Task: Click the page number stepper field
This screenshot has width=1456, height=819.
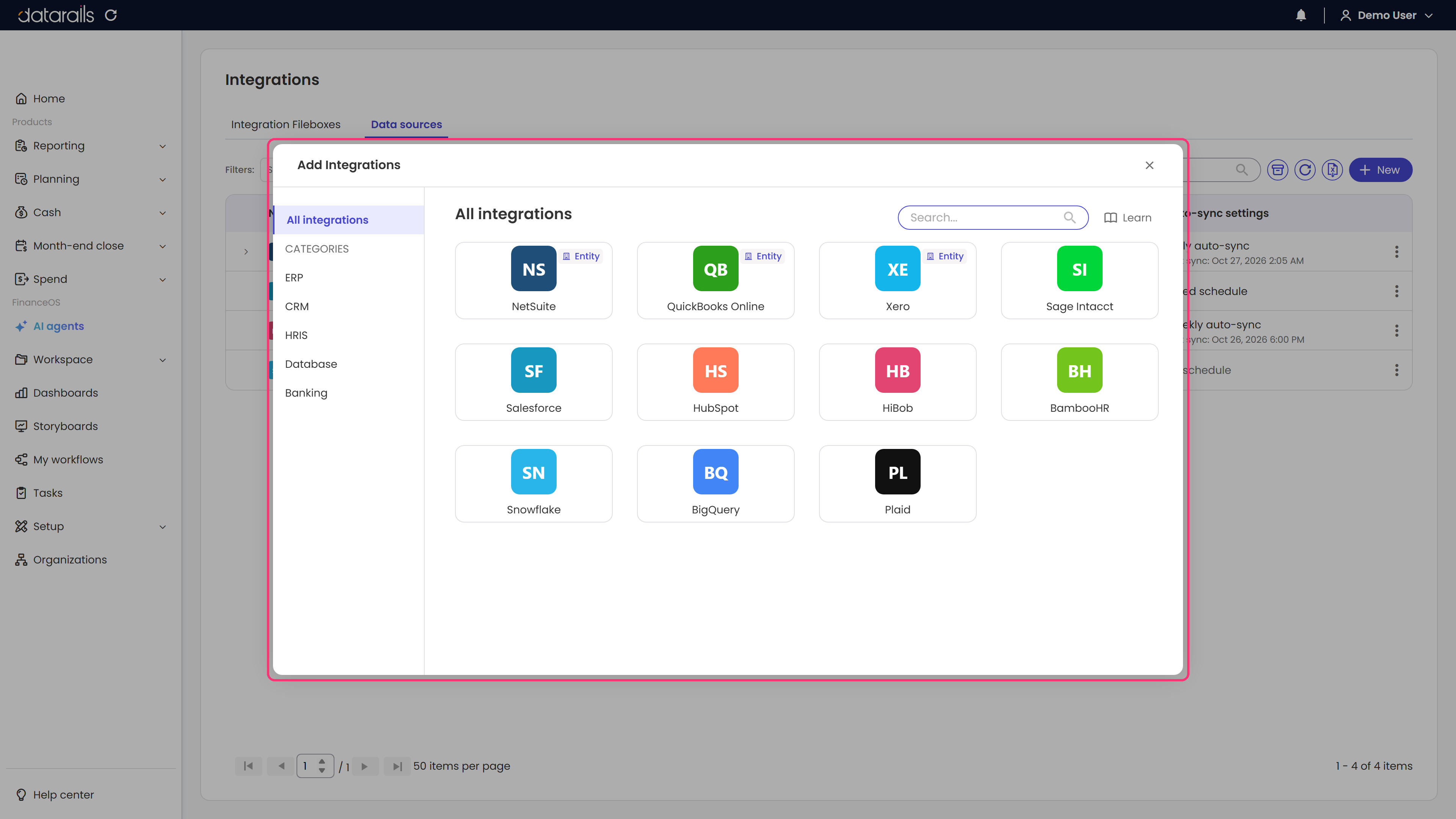Action: coord(315,766)
